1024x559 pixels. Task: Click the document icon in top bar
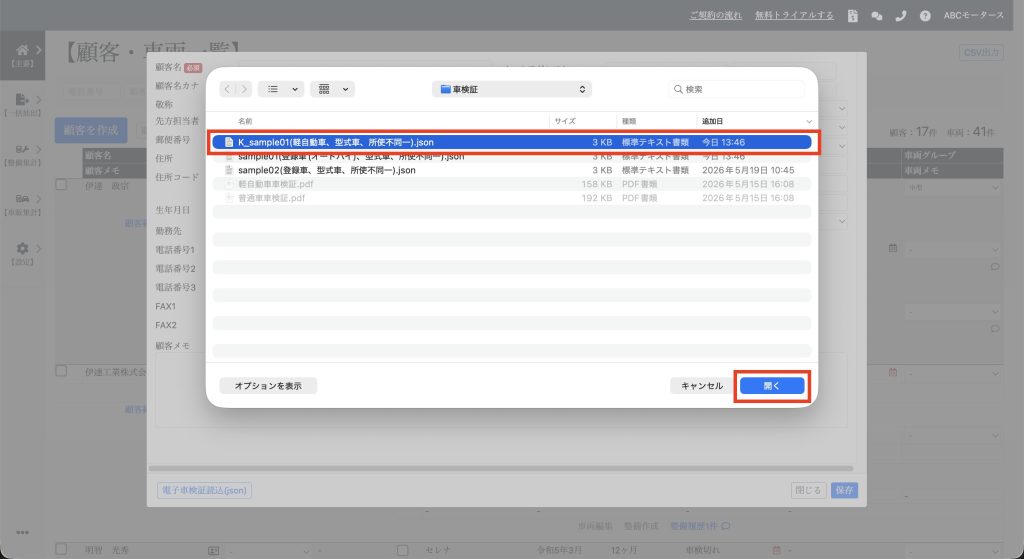(852, 16)
